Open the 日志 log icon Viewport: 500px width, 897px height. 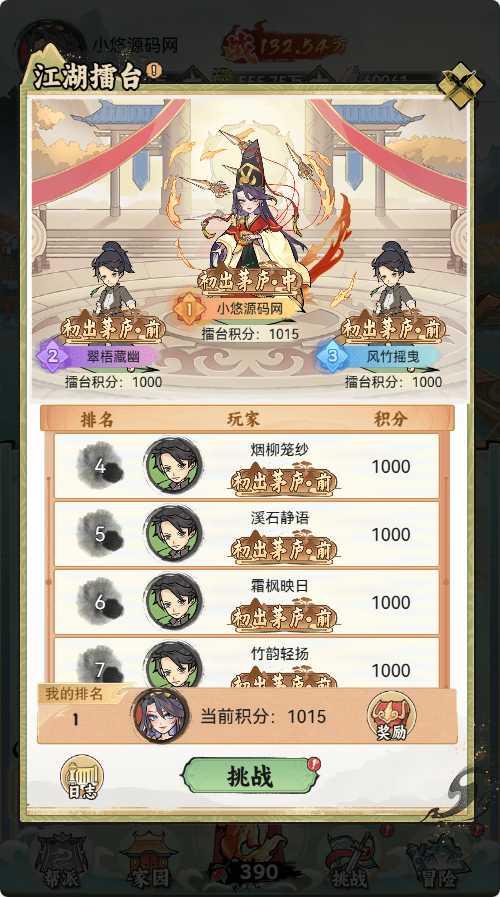click(82, 777)
